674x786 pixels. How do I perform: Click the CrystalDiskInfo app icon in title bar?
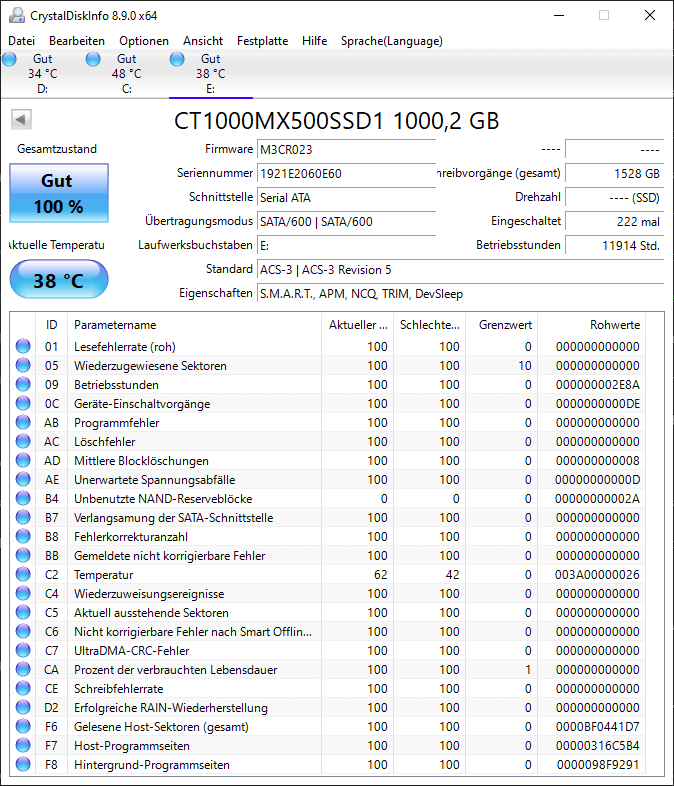(x=17, y=16)
